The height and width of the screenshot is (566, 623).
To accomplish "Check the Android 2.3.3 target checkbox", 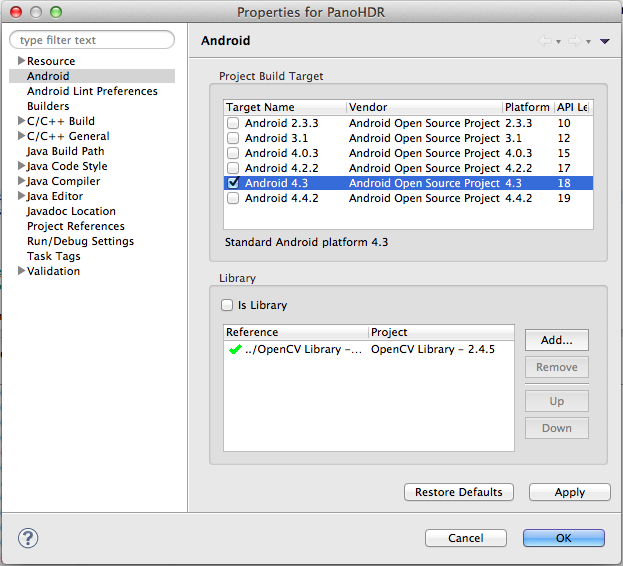I will tap(233, 123).
